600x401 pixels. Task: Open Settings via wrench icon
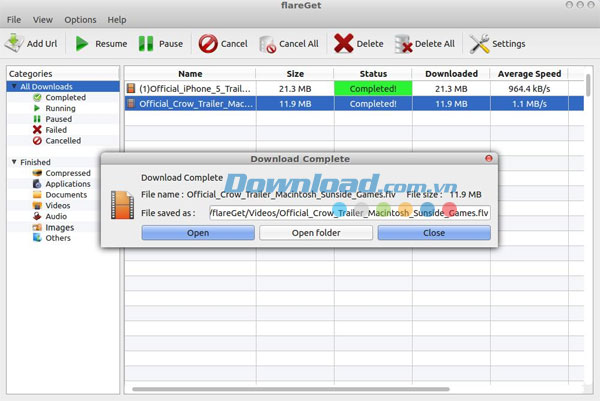[x=479, y=43]
